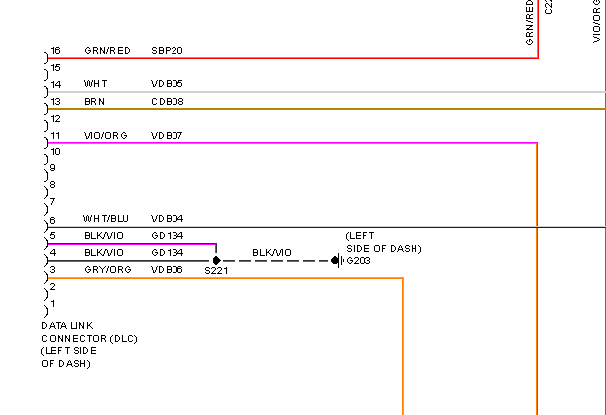
Task: Click the G203 ground label
Action: (358, 261)
